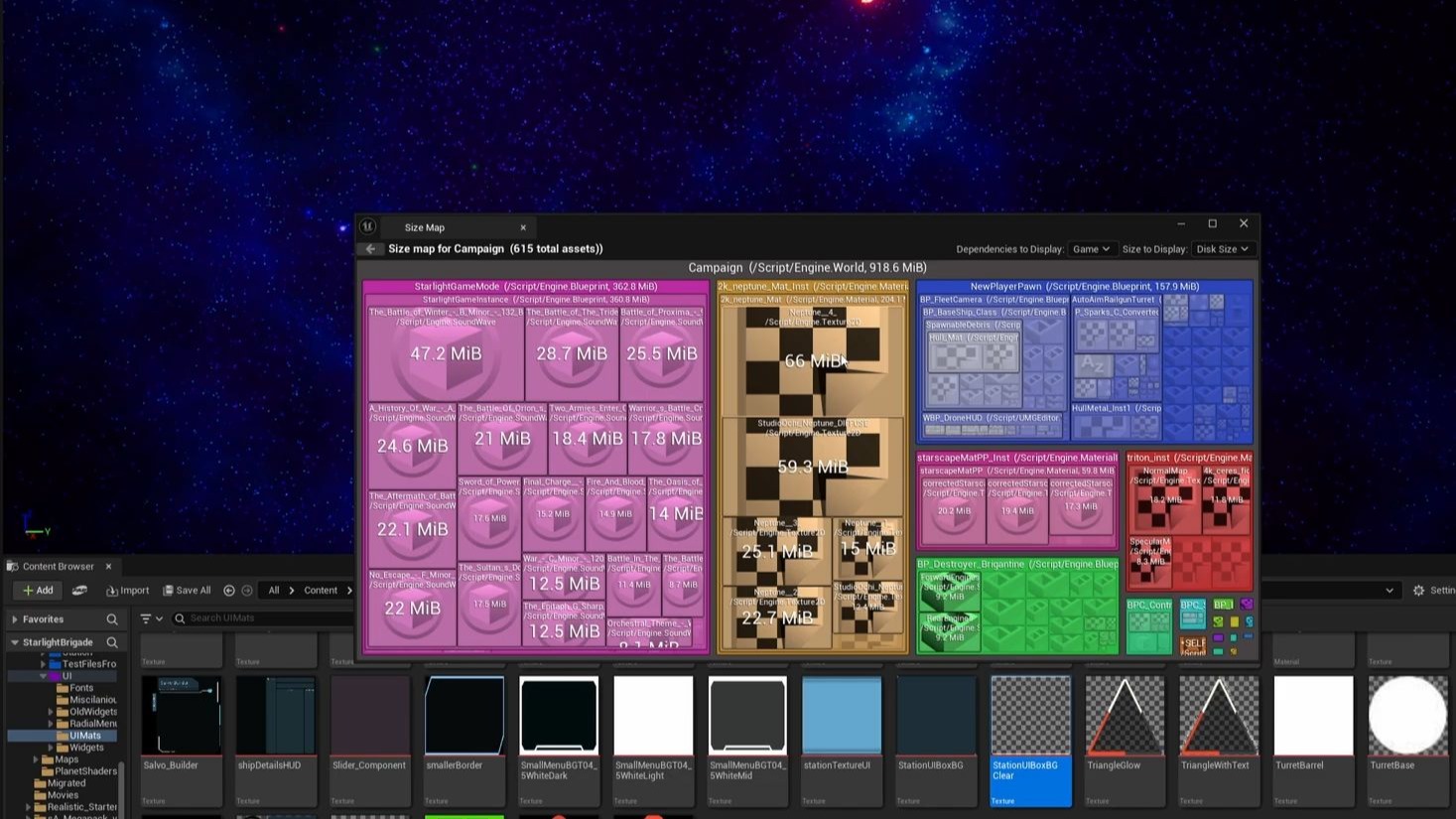Click the Unreal logo in Size Map window
Image resolution: width=1456 pixels, height=819 pixels.
[x=368, y=226]
